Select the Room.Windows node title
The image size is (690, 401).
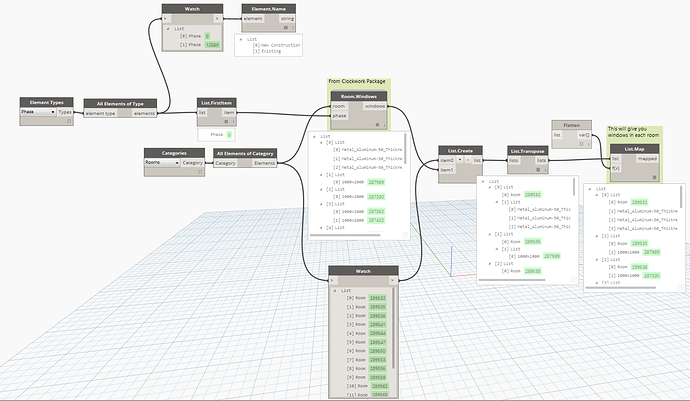click(x=359, y=96)
